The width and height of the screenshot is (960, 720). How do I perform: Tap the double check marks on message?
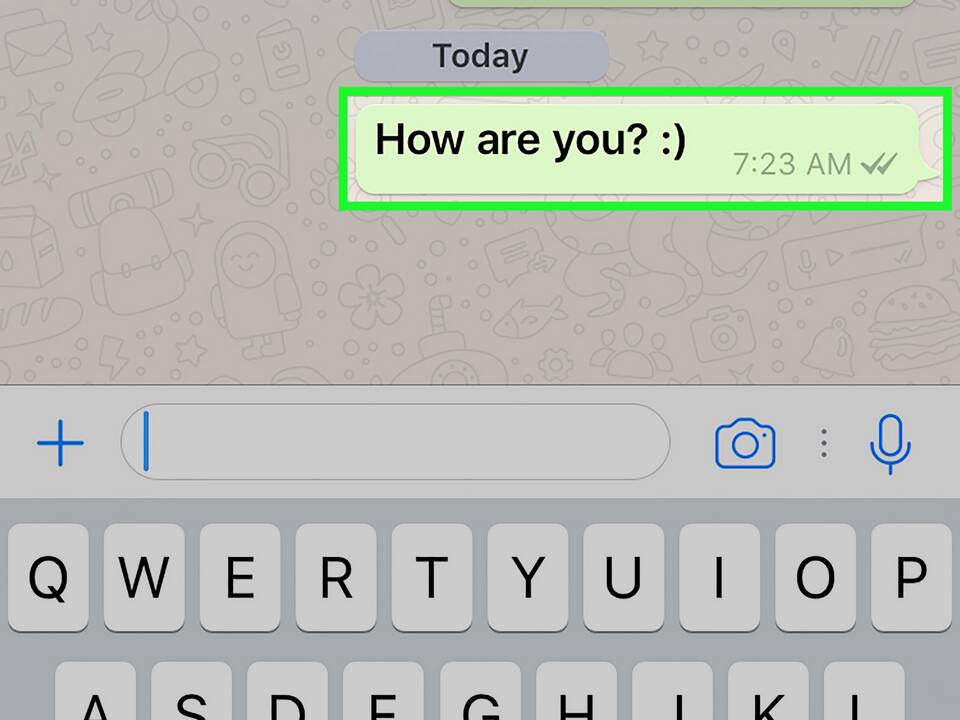point(879,164)
